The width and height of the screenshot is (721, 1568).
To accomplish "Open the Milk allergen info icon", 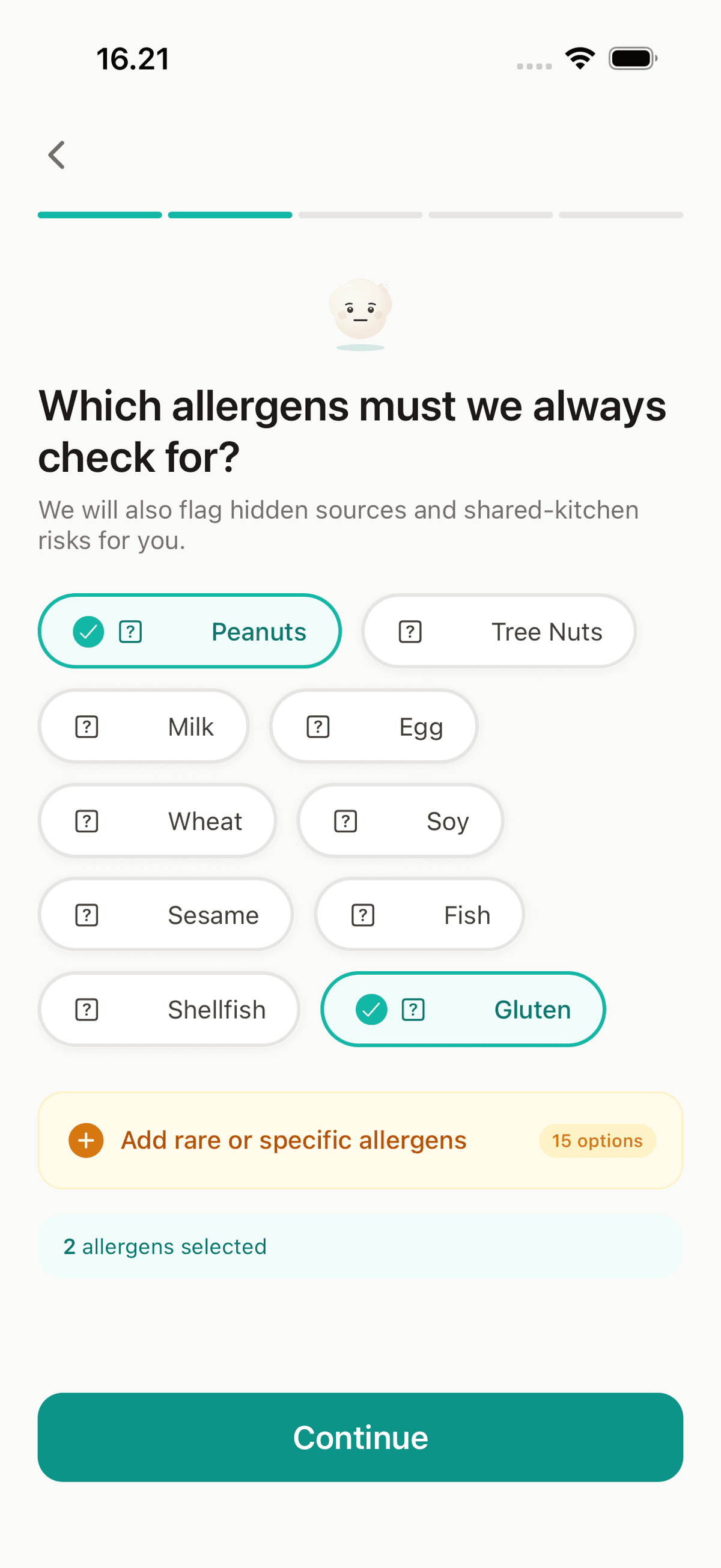I will click(87, 726).
